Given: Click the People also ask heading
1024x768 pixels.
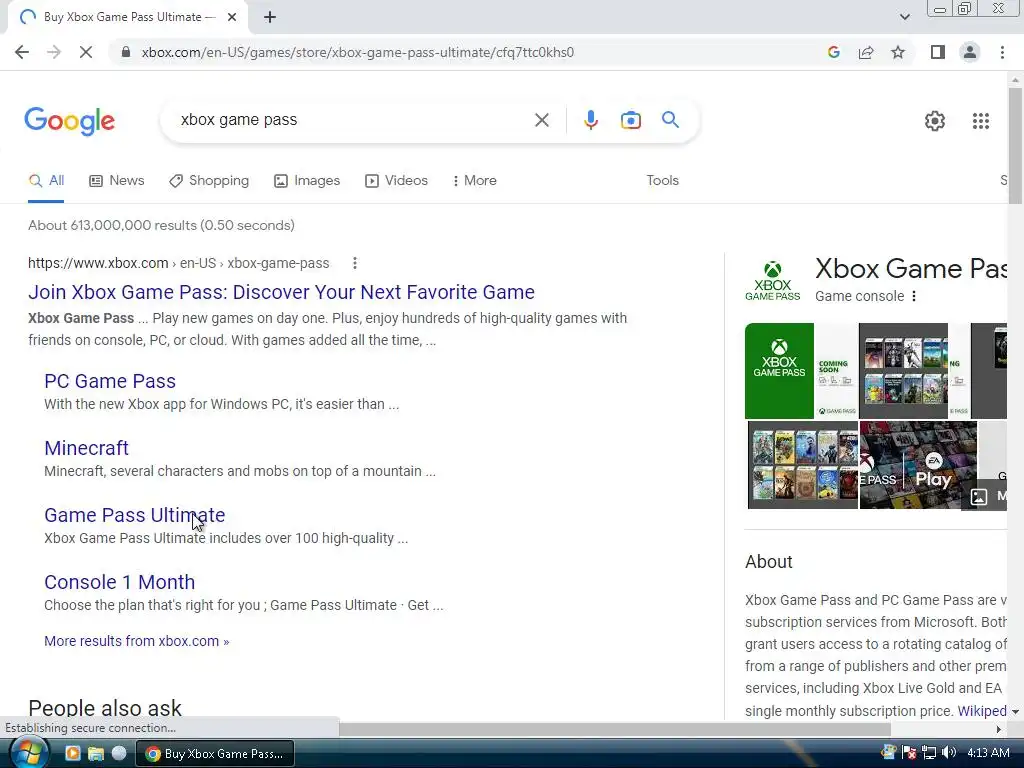Looking at the screenshot, I should pos(105,708).
